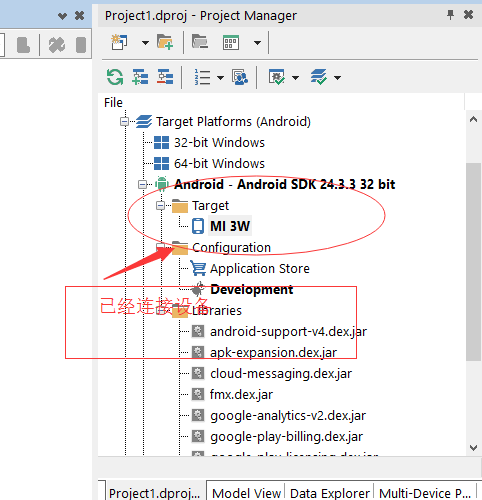Screen dimensions: 482x500
Task: Select fmx.dex.jar library
Action: click(x=241, y=395)
